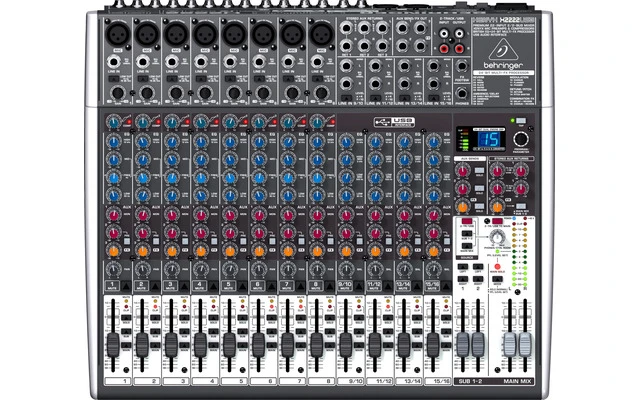The image size is (640, 400).
Task: Click the headphones output jack
Action: [462, 93]
